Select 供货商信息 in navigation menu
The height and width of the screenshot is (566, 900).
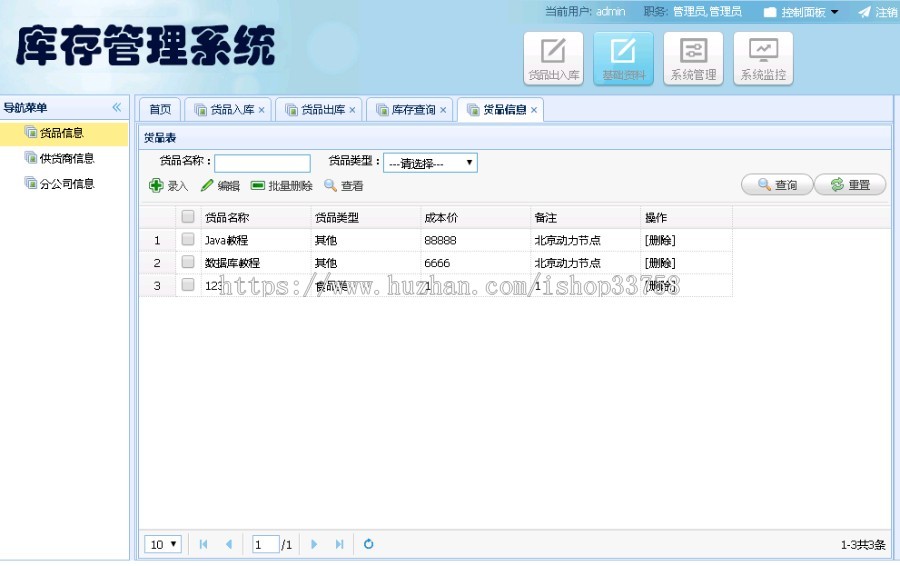pyautogui.click(x=64, y=158)
